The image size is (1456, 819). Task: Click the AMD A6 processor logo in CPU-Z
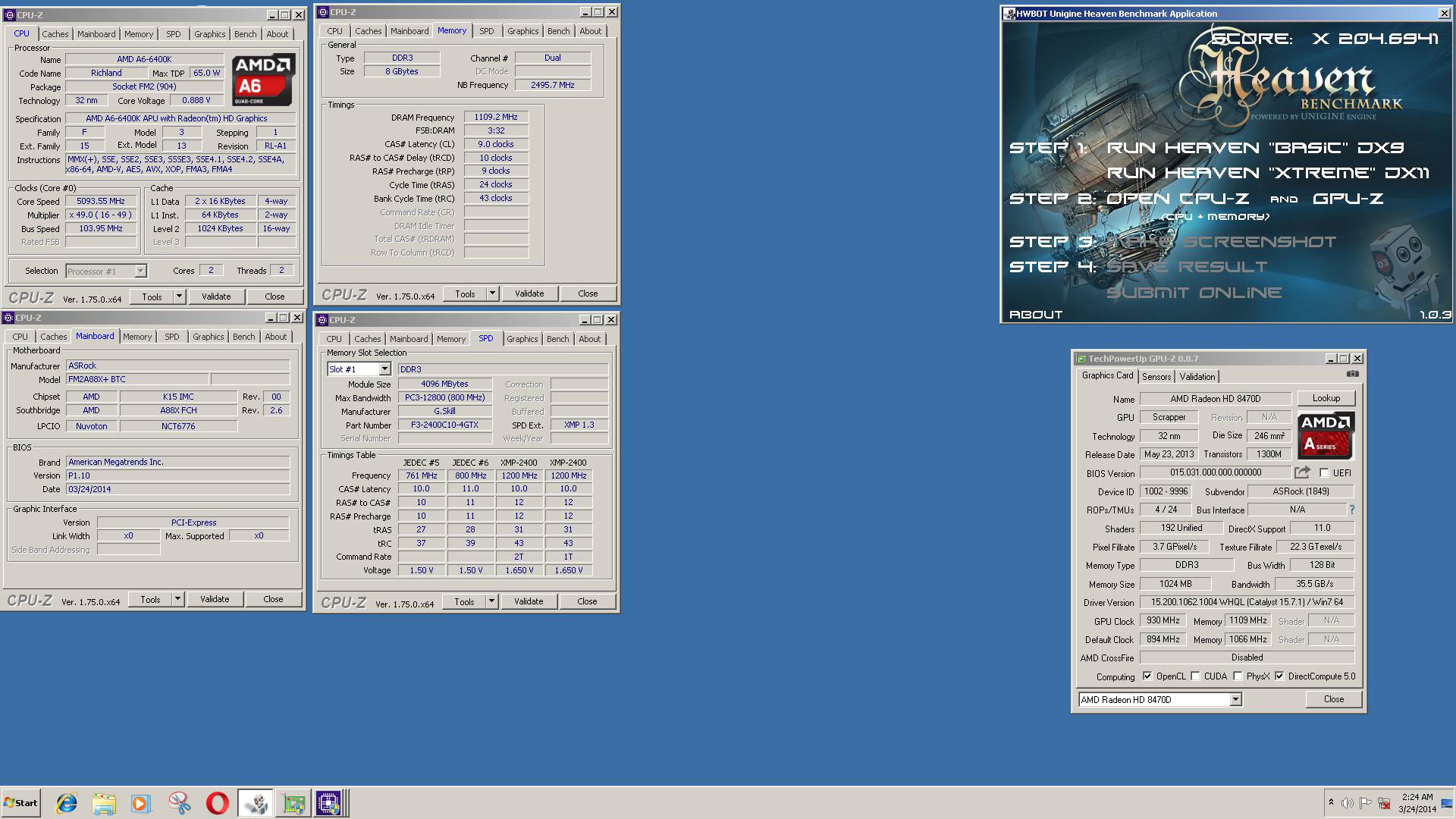pyautogui.click(x=262, y=80)
